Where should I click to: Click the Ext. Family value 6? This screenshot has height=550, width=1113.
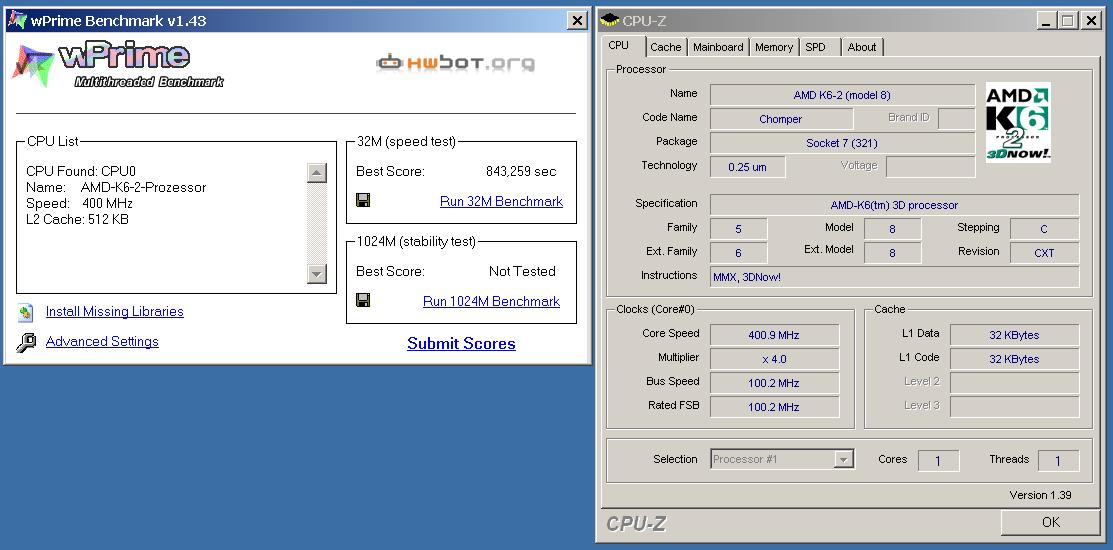pyautogui.click(x=738, y=253)
